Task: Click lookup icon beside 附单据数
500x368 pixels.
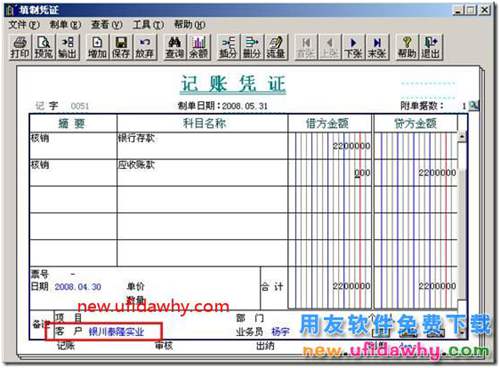Action: [x=473, y=106]
